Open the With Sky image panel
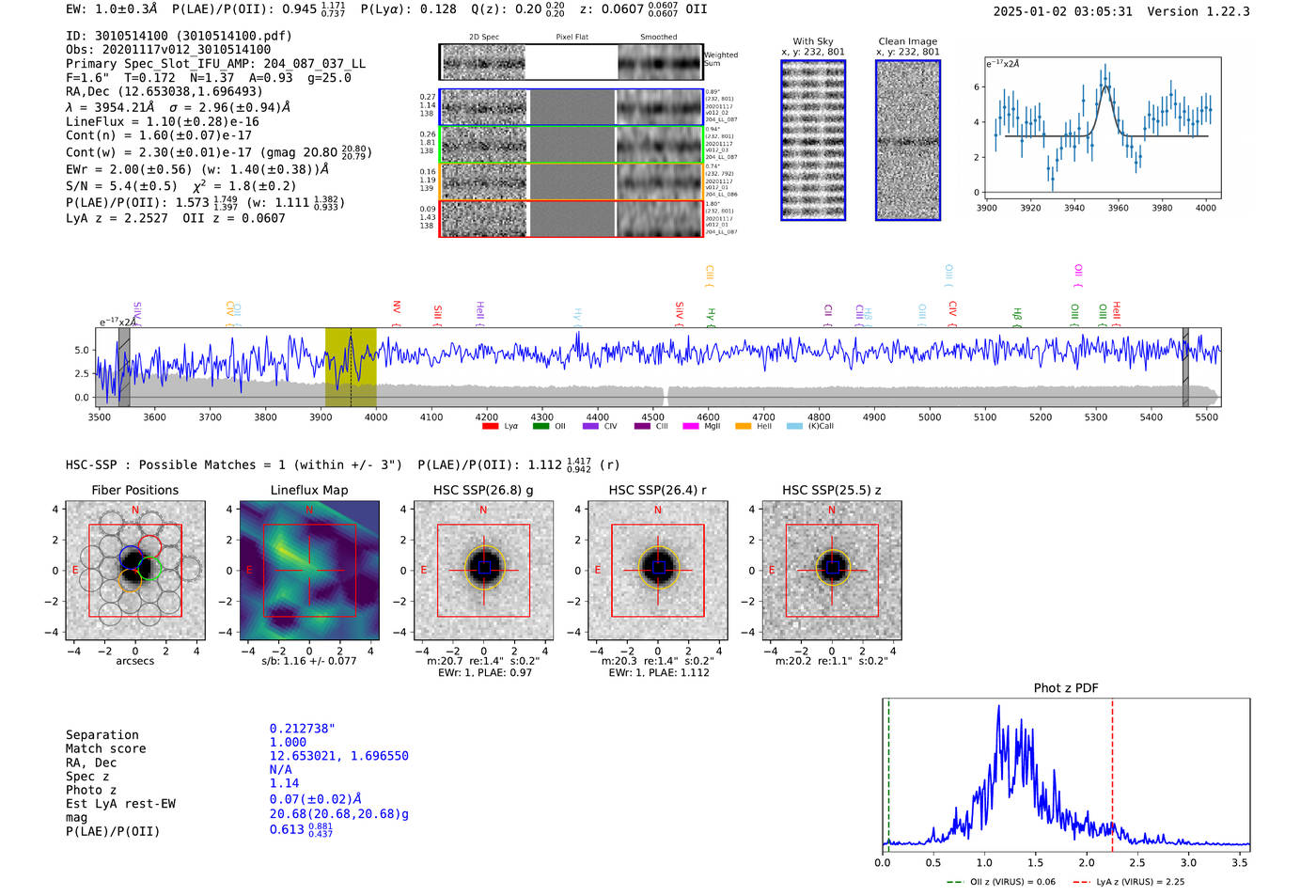This screenshot has width=1316, height=896. pyautogui.click(x=813, y=140)
